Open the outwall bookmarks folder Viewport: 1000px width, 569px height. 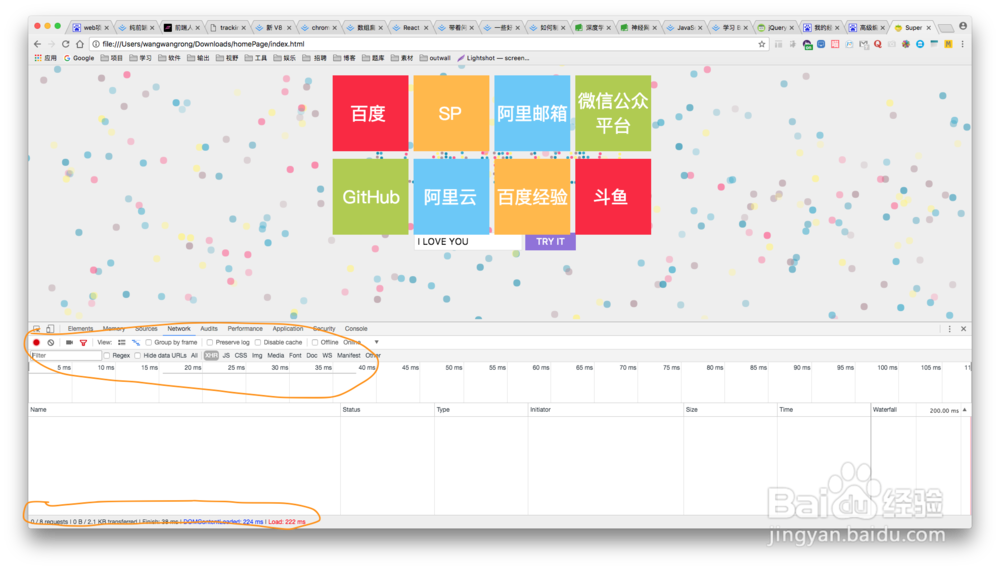click(x=435, y=58)
